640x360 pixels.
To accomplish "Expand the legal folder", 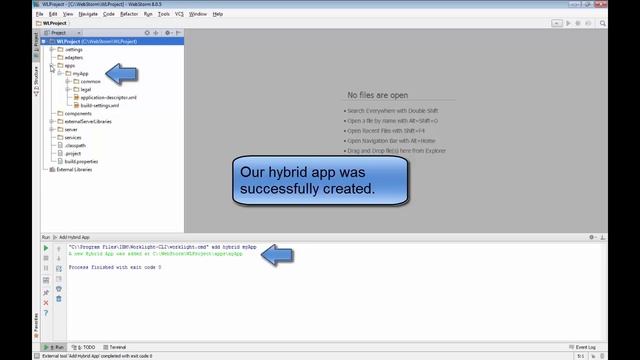I will [68, 89].
